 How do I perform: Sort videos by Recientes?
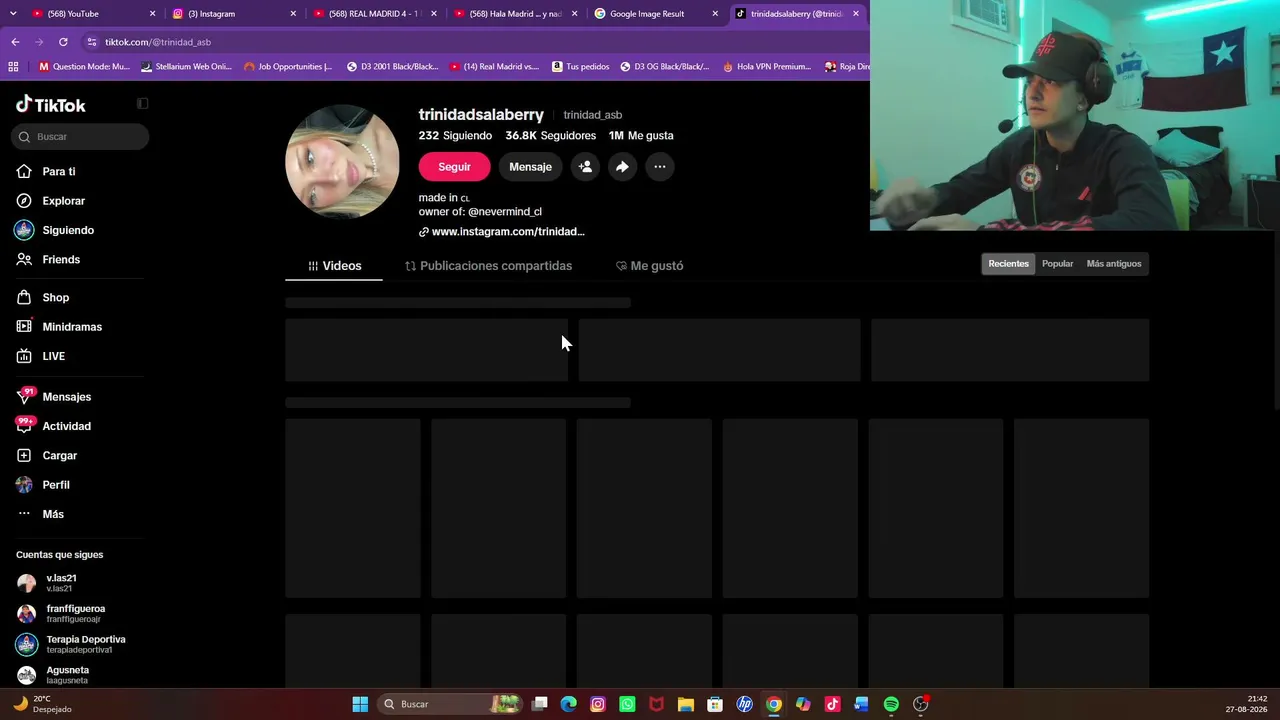[1008, 264]
